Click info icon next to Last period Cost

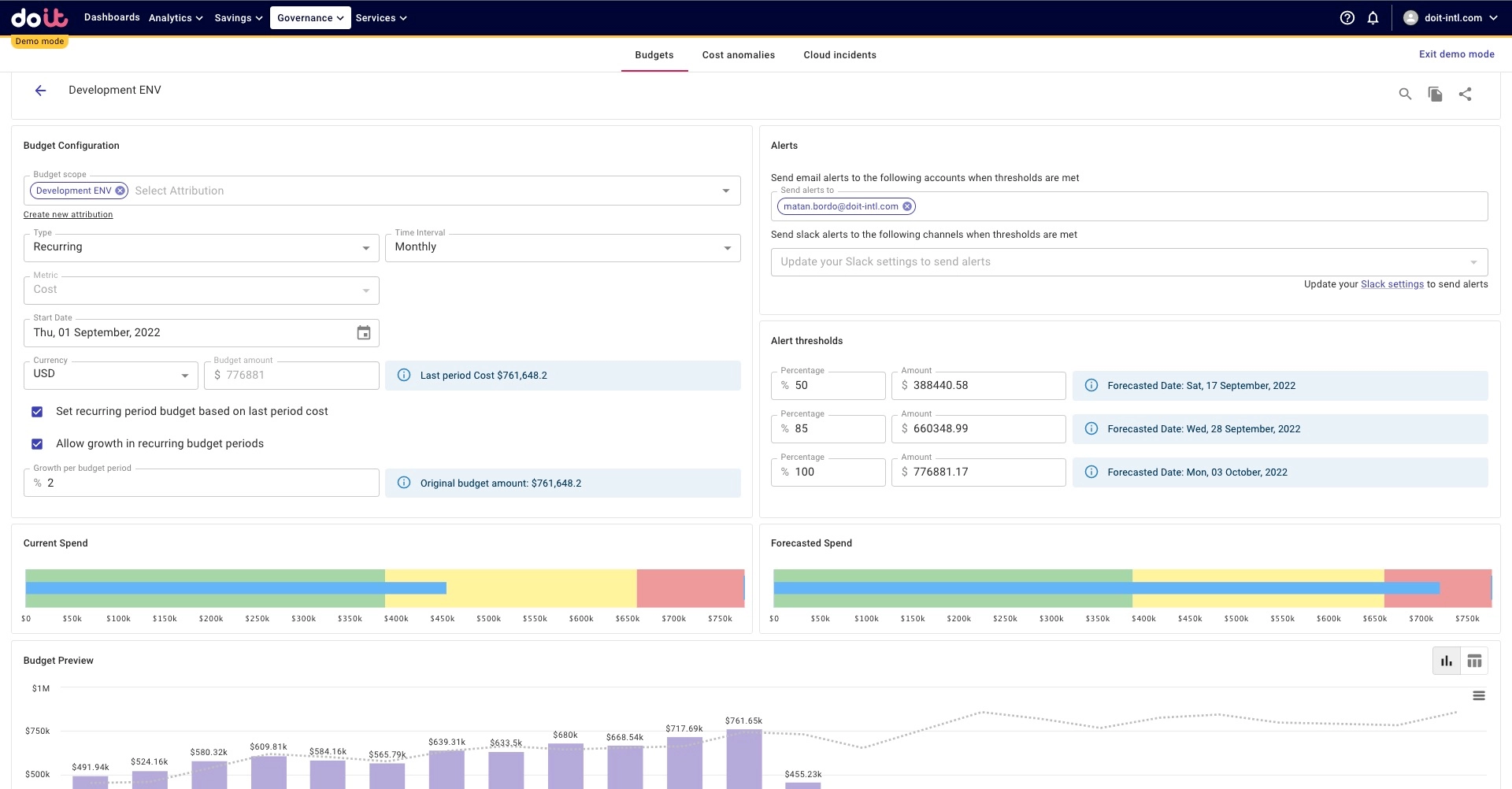404,375
